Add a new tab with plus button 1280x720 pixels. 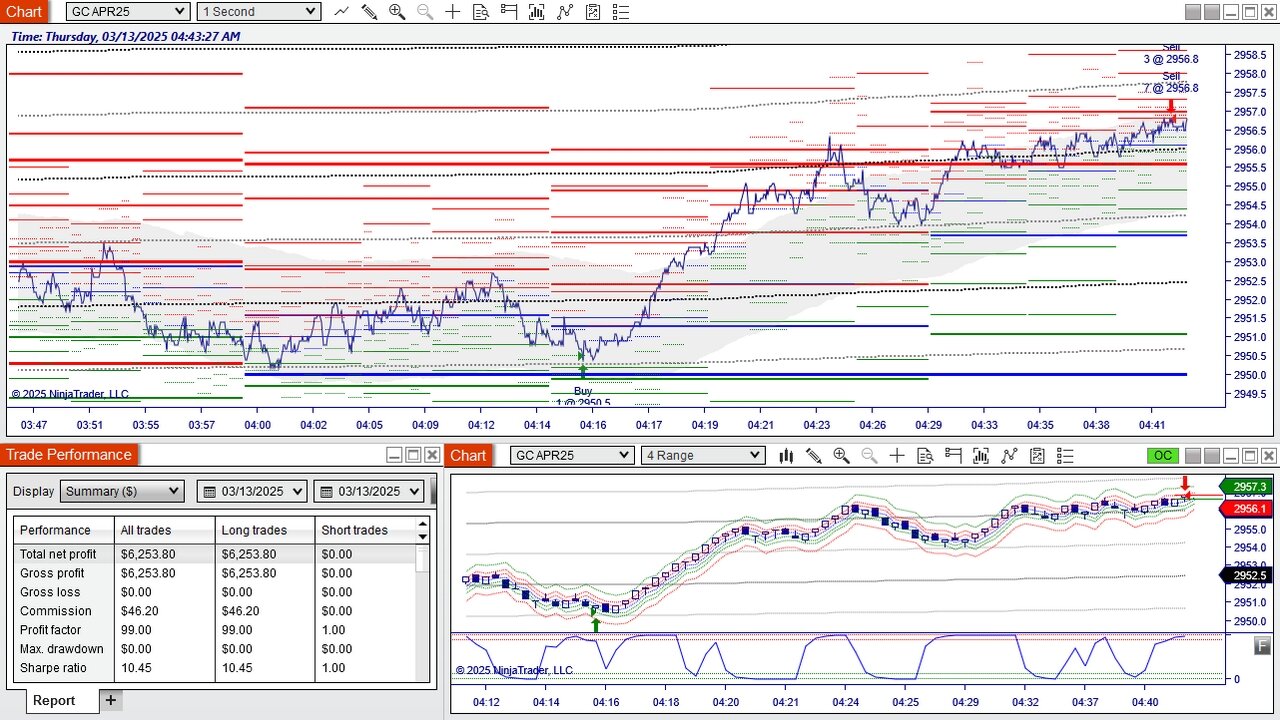(111, 700)
